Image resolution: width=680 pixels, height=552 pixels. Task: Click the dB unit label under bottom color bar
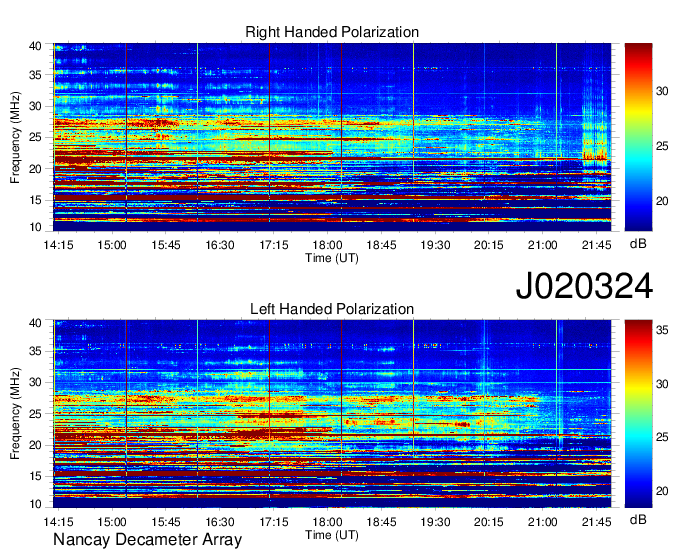638,519
